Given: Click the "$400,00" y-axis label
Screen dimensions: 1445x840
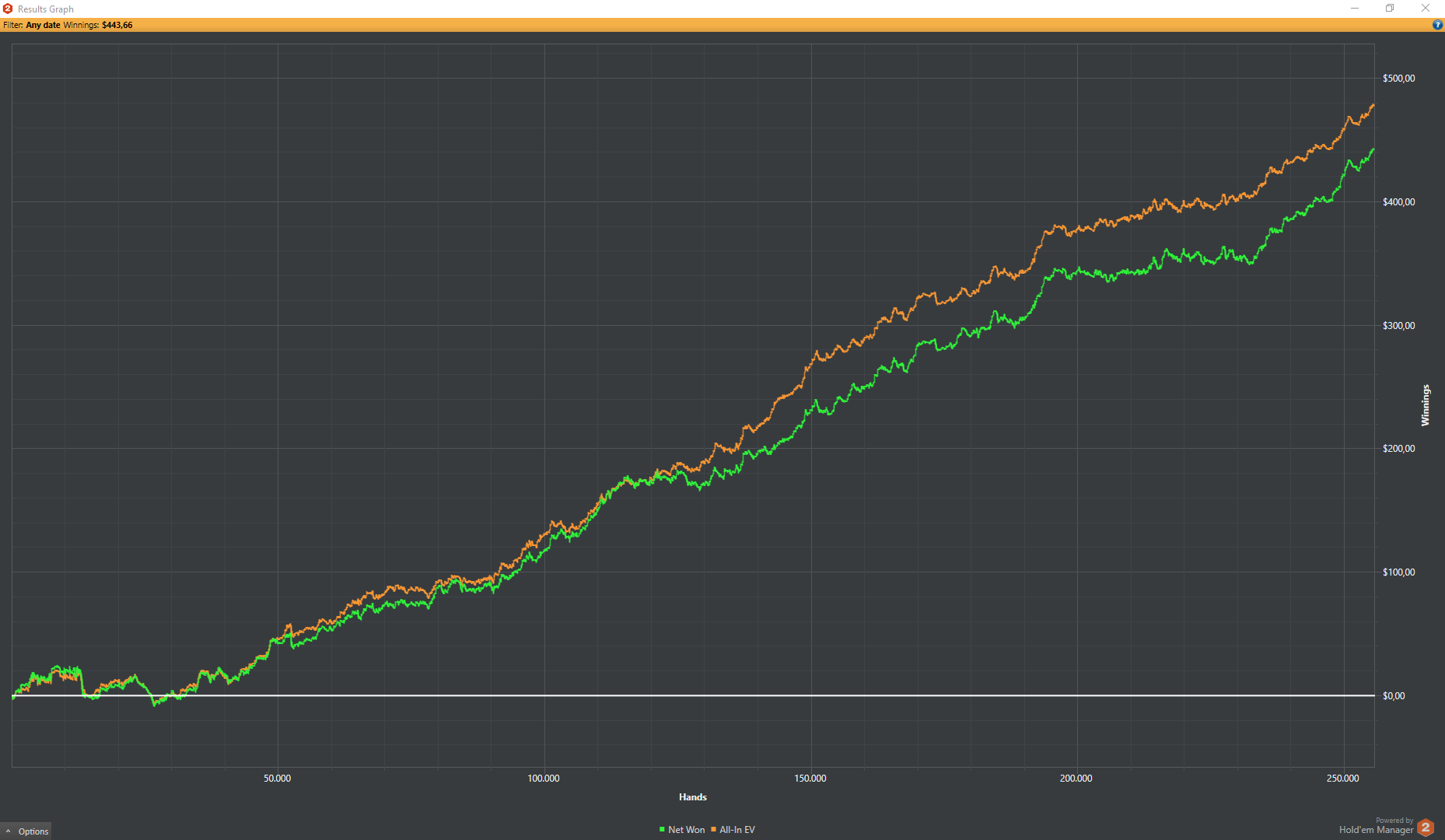Looking at the screenshot, I should pos(1399,202).
